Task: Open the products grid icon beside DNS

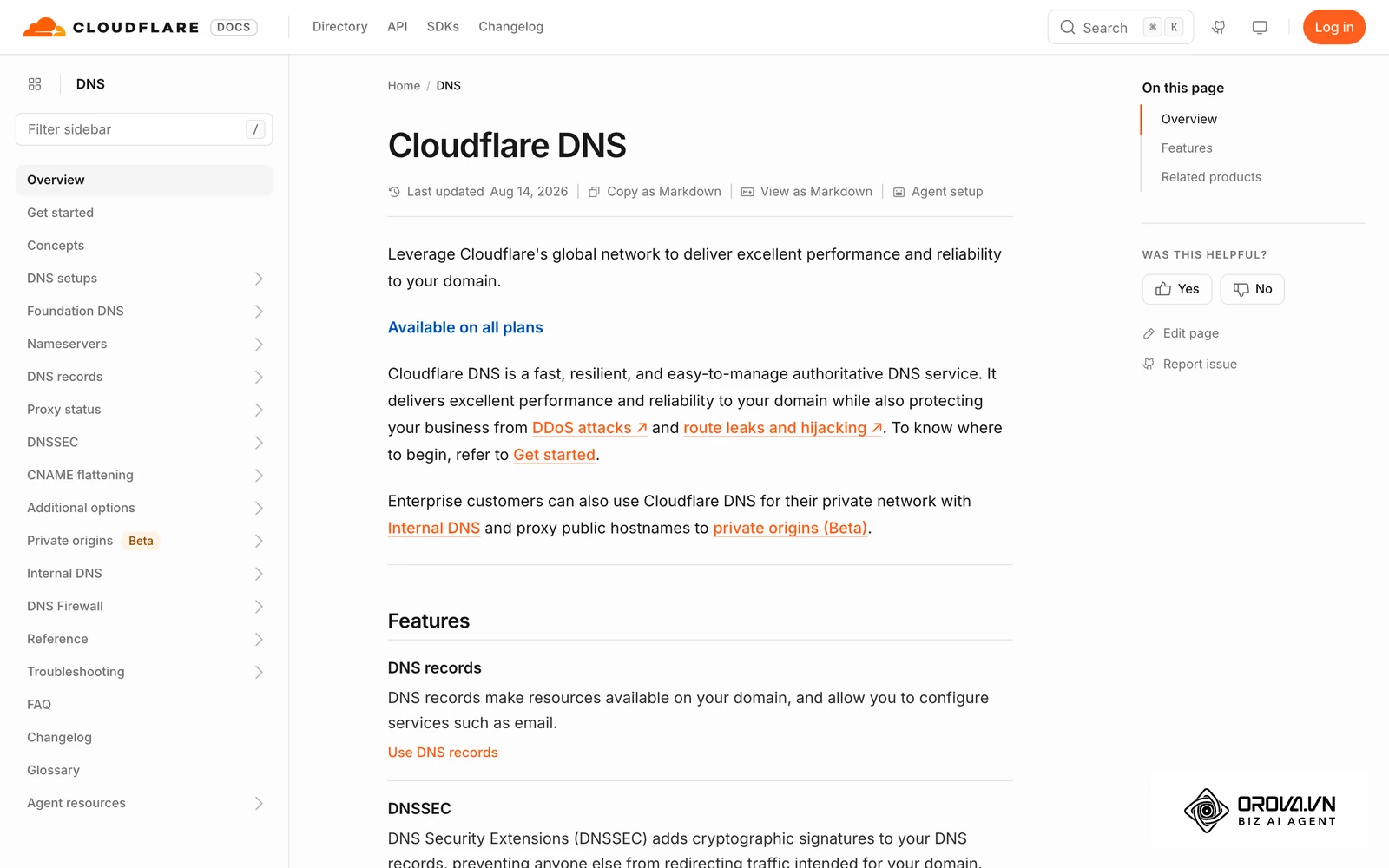Action: (35, 84)
